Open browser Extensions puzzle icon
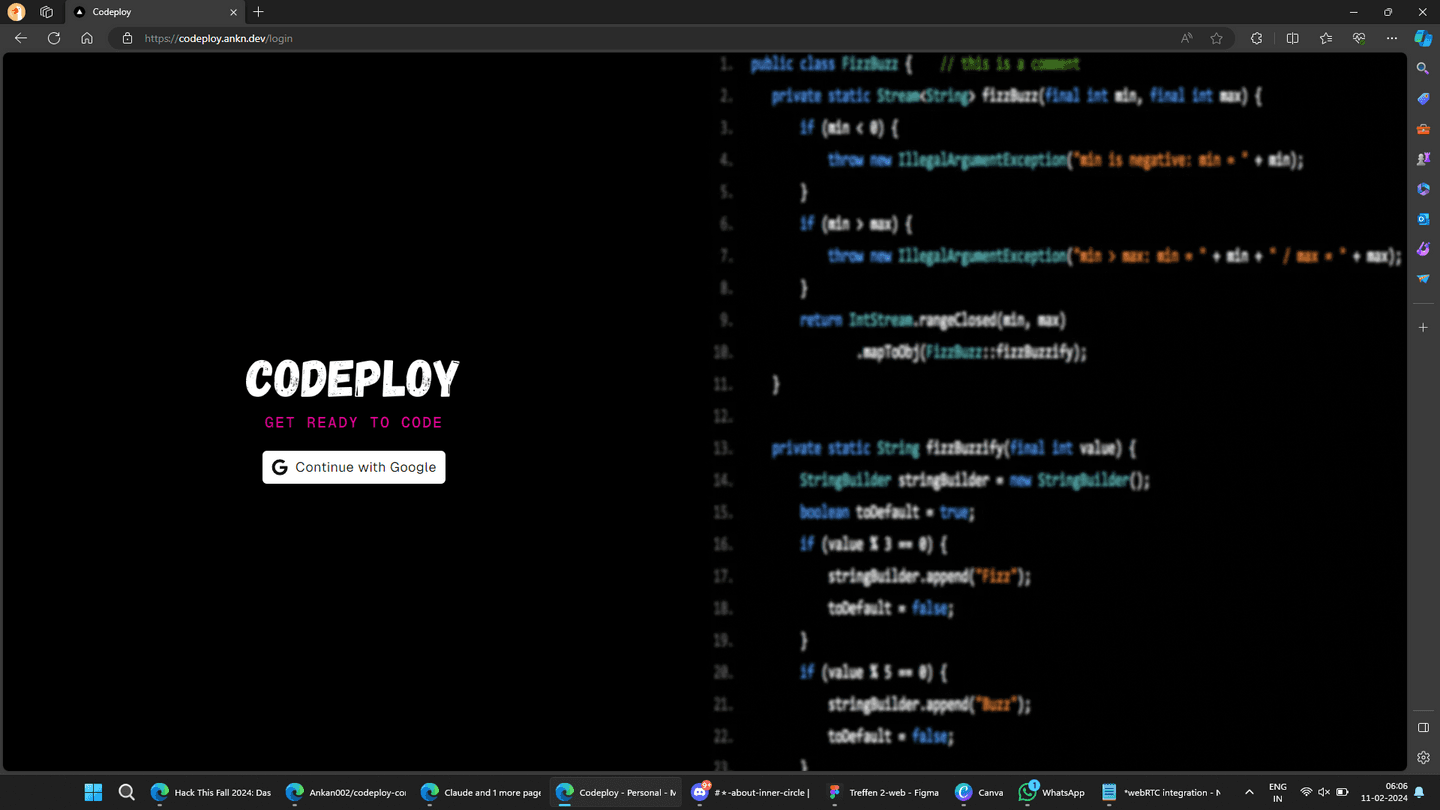This screenshot has height=810, width=1440. coord(1257,38)
